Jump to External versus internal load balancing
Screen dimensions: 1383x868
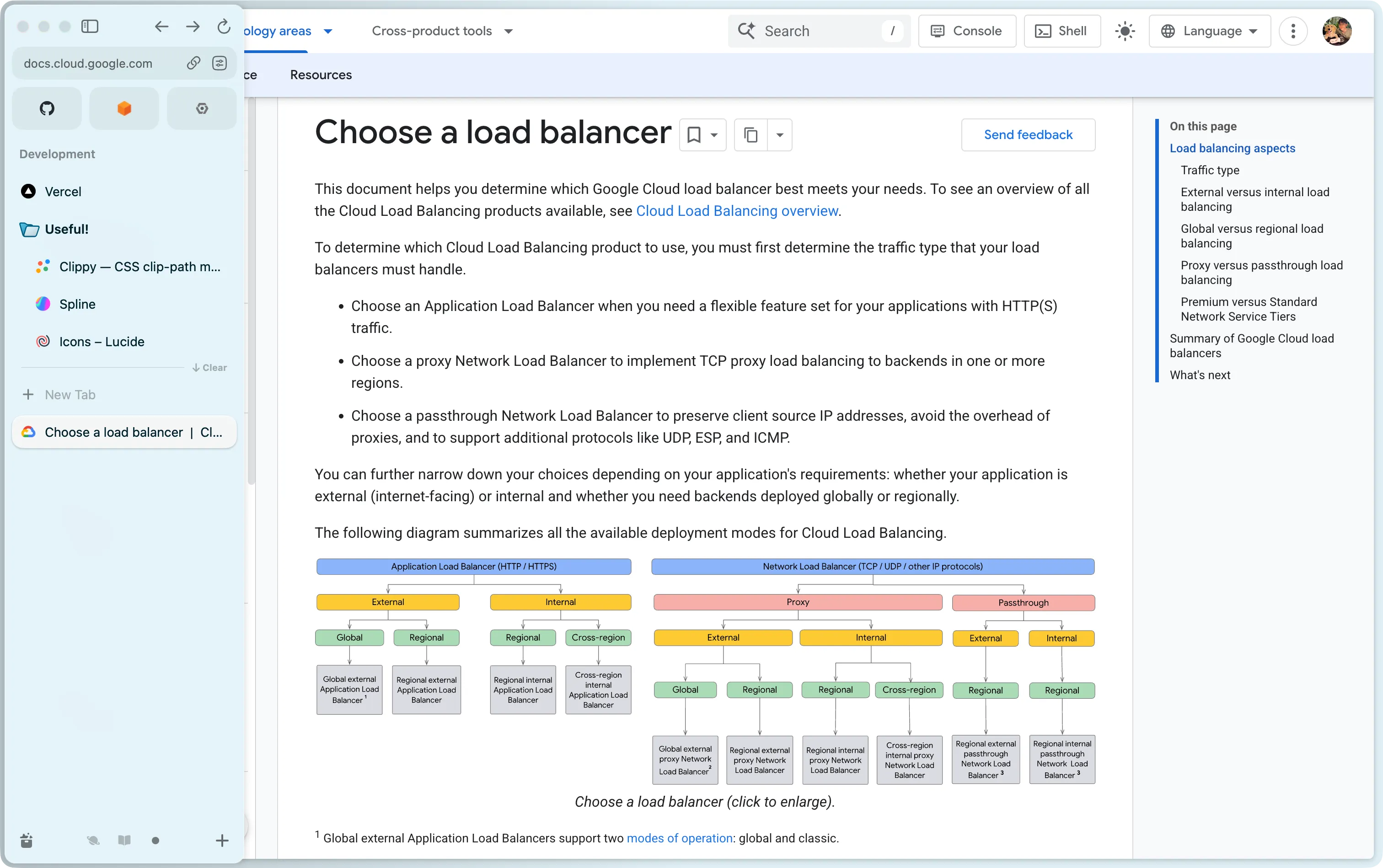(x=1255, y=199)
